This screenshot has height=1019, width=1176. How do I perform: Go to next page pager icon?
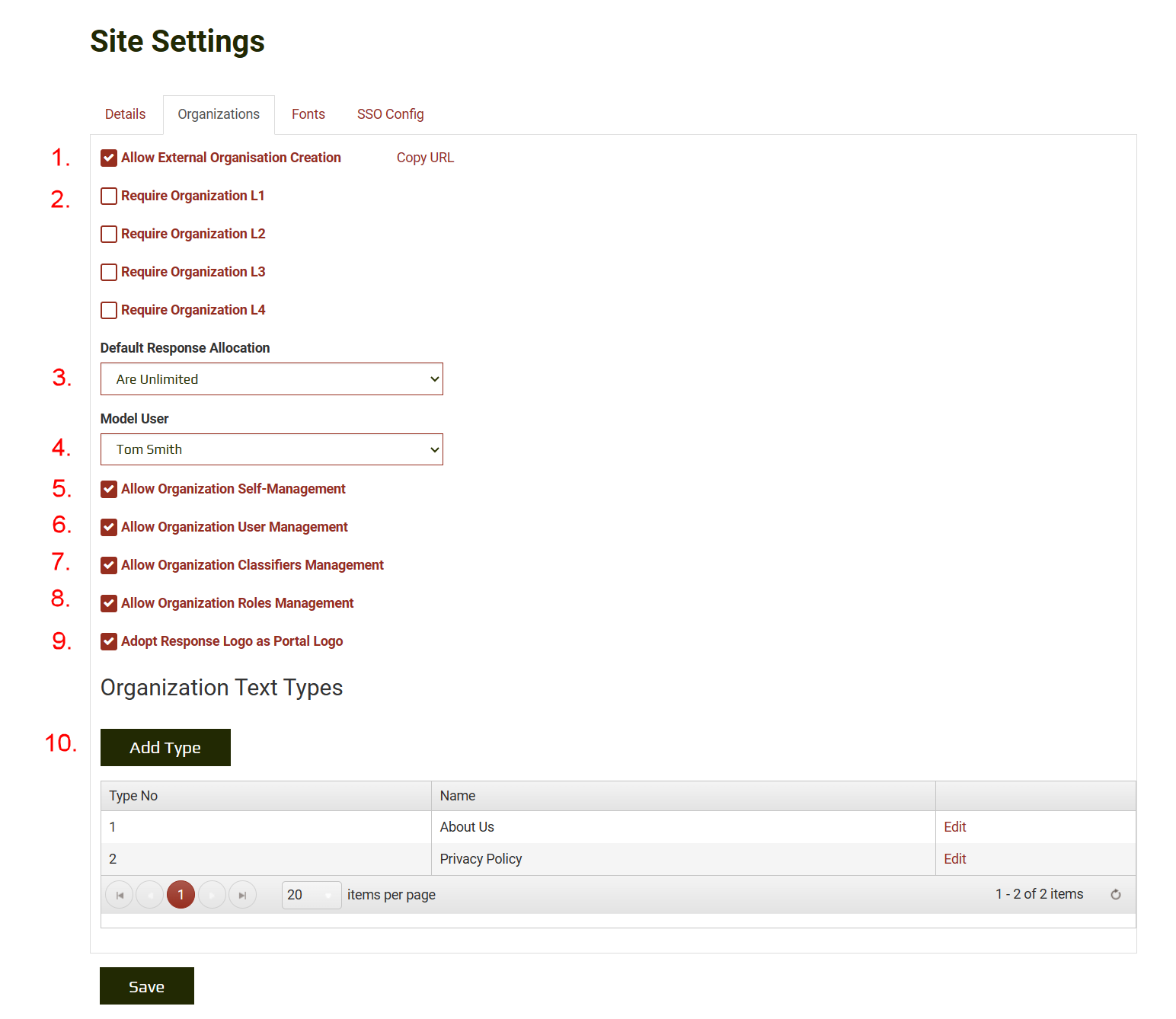pyautogui.click(x=212, y=895)
